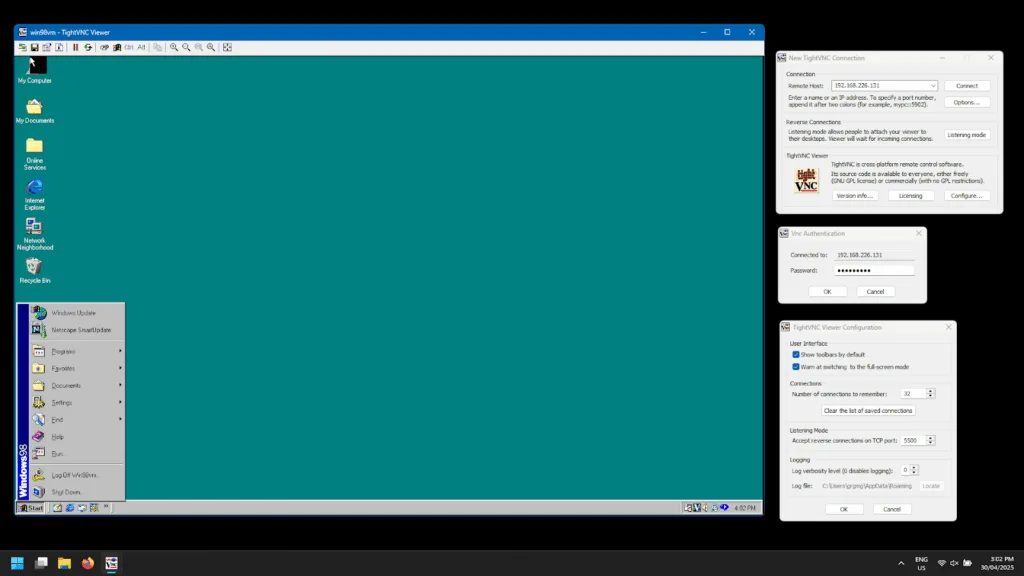
Task: Click the Licensing button
Action: [x=910, y=195]
